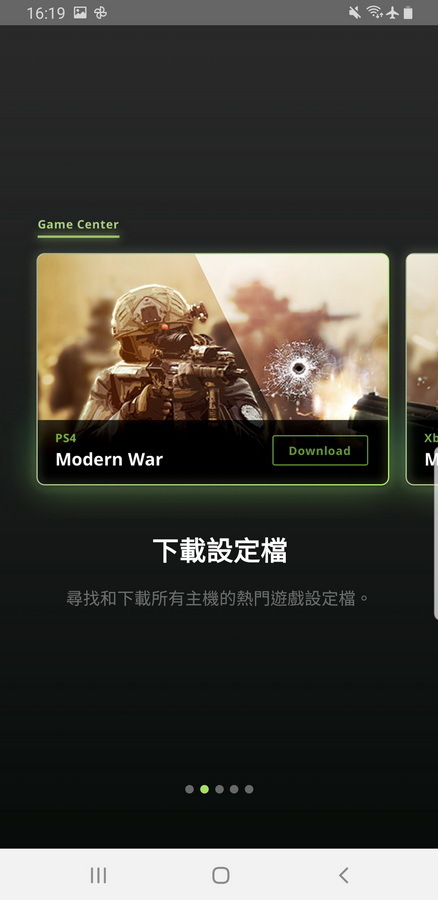Jump to the third page indicator dot
This screenshot has height=900, width=438.
(219, 789)
